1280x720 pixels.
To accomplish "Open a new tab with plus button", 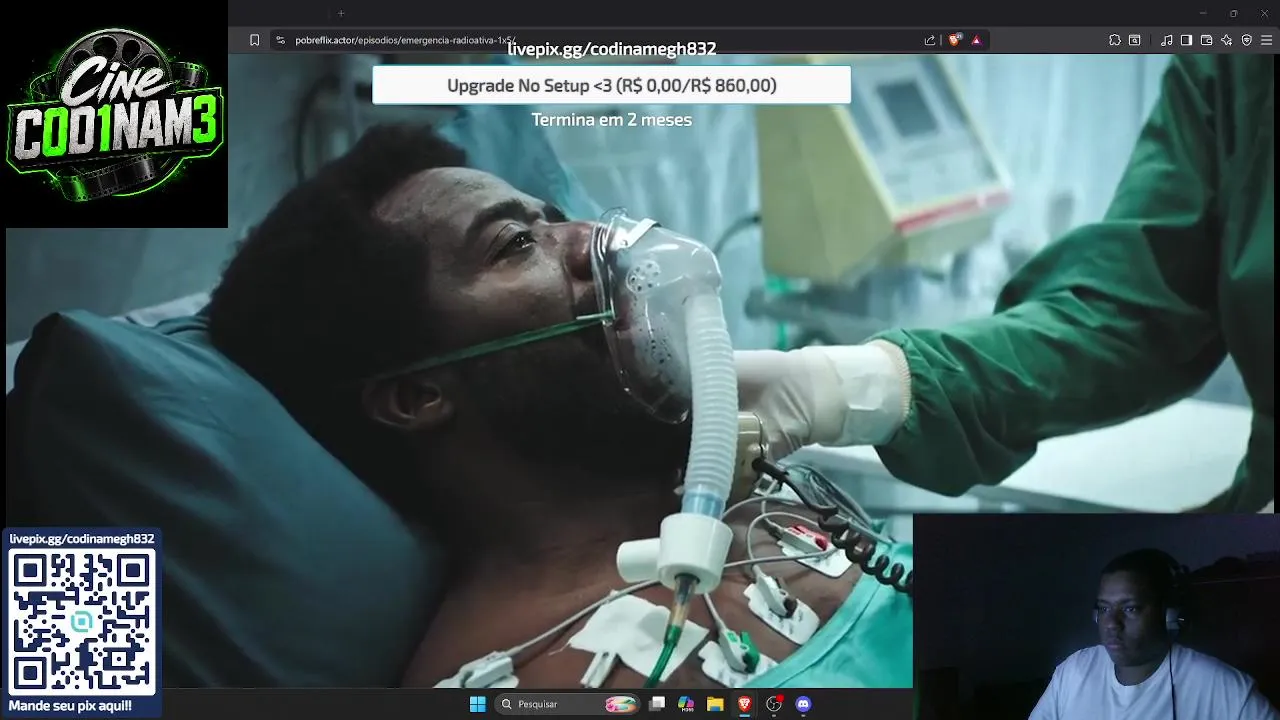I will (x=341, y=13).
